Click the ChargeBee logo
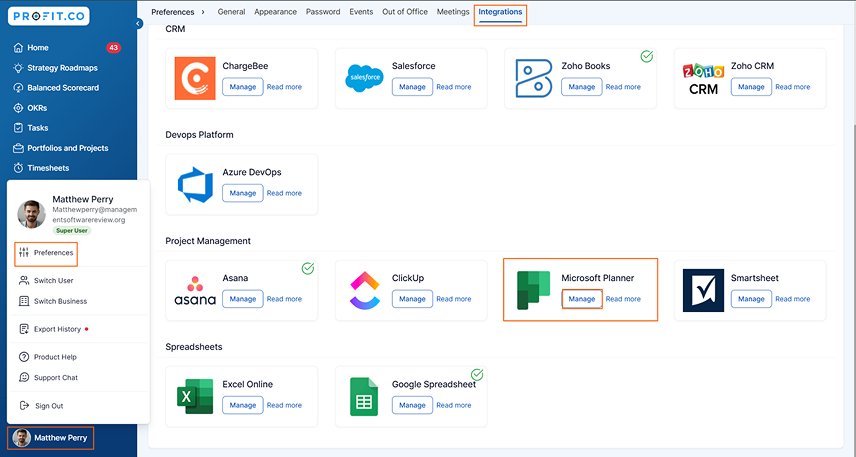The height and width of the screenshot is (457, 856). (195, 79)
